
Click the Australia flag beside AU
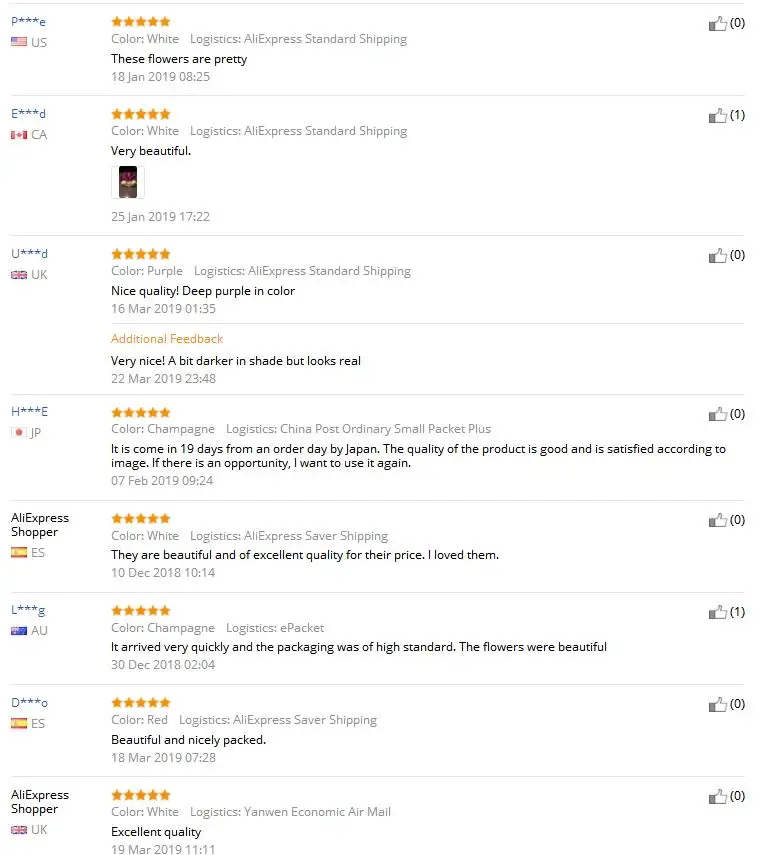pos(19,631)
